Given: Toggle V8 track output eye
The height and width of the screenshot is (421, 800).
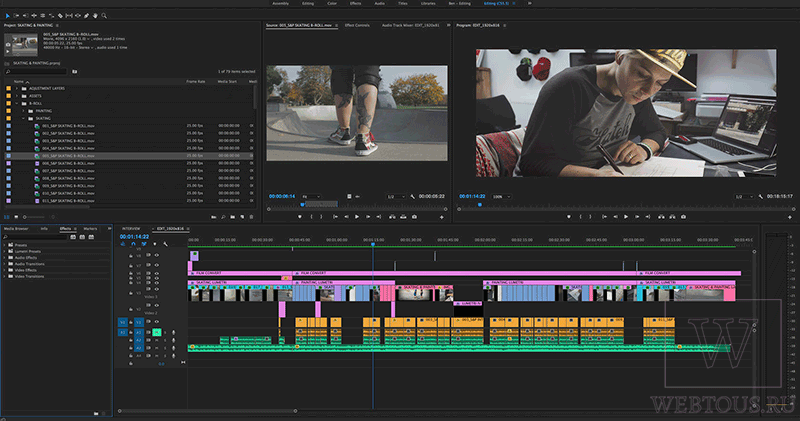Looking at the screenshot, I should coord(157,255).
